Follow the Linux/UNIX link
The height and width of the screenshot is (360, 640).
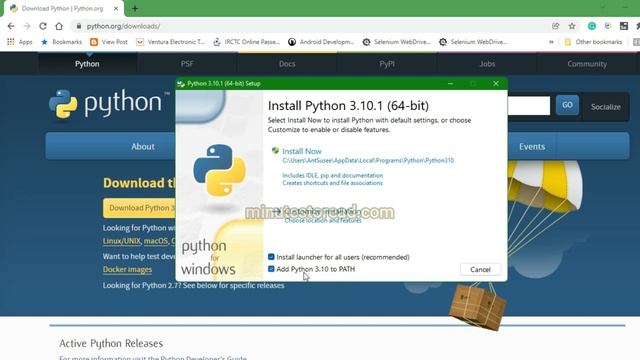[122, 241]
